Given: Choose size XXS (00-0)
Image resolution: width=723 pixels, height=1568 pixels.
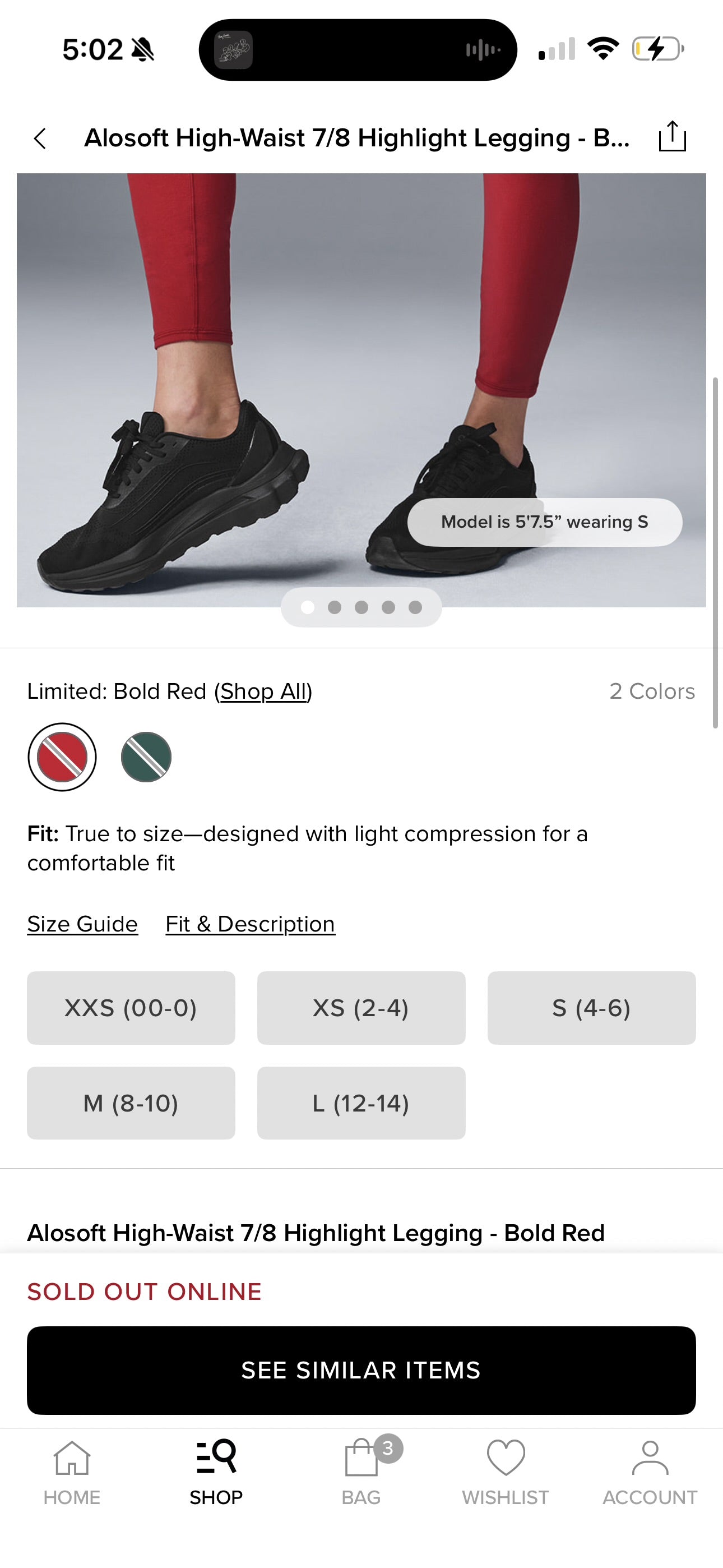Looking at the screenshot, I should coord(131,1008).
